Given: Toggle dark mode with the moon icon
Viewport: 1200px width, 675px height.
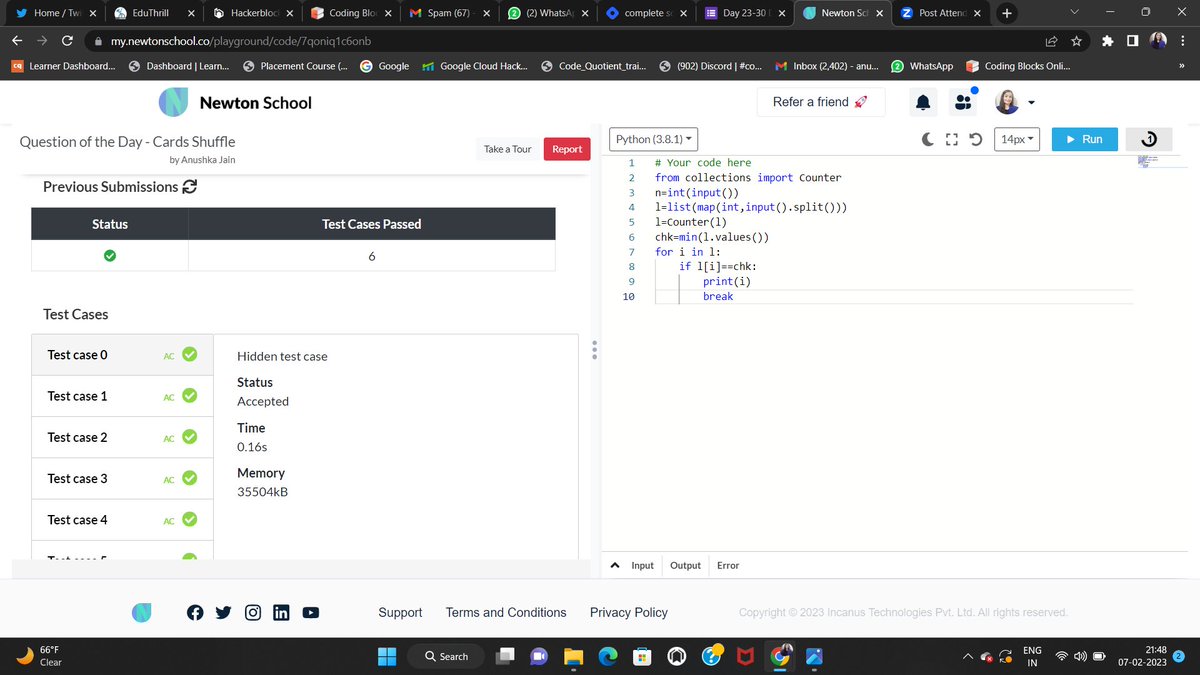Looking at the screenshot, I should click(930, 139).
